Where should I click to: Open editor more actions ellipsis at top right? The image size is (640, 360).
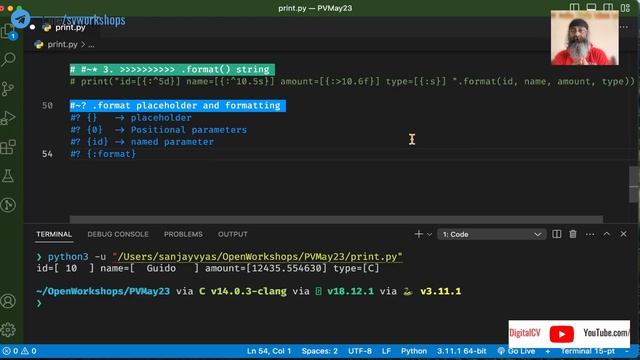(624, 27)
